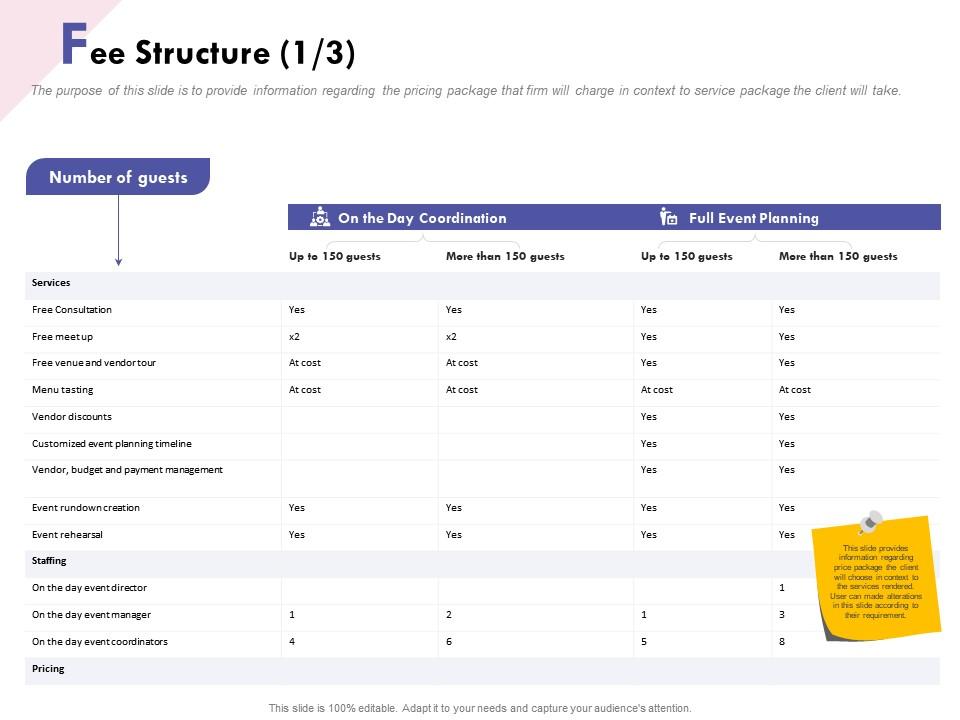Select the Menu tasting row label
The image size is (960, 720).
pyautogui.click(x=62, y=390)
